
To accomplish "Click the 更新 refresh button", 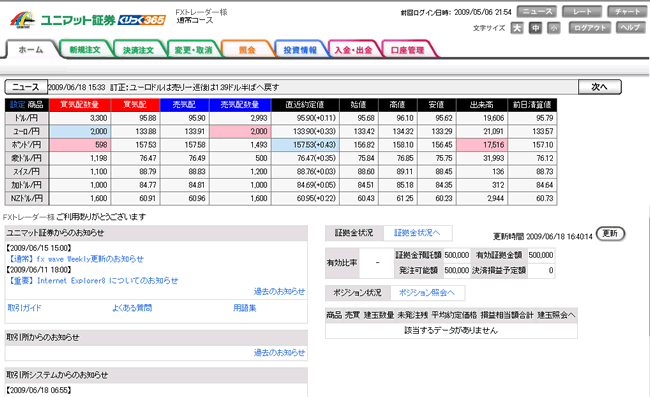I will coord(610,233).
